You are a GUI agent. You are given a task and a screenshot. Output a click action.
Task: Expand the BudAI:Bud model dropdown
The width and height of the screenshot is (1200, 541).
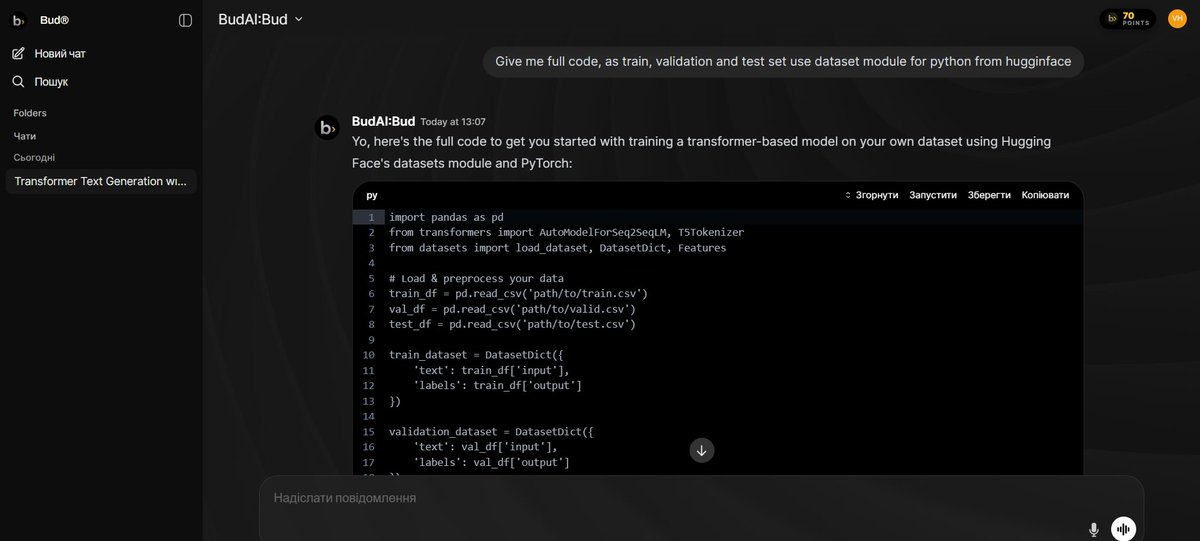pyautogui.click(x=261, y=19)
